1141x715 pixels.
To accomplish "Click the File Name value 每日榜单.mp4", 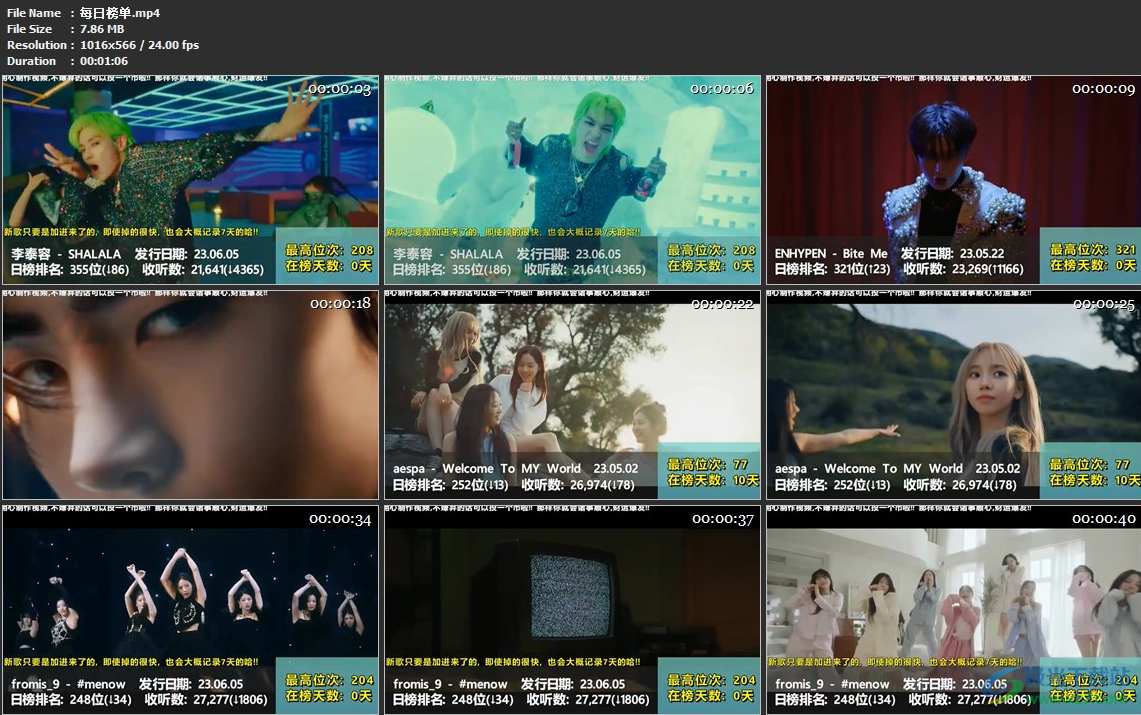I will pyautogui.click(x=120, y=13).
